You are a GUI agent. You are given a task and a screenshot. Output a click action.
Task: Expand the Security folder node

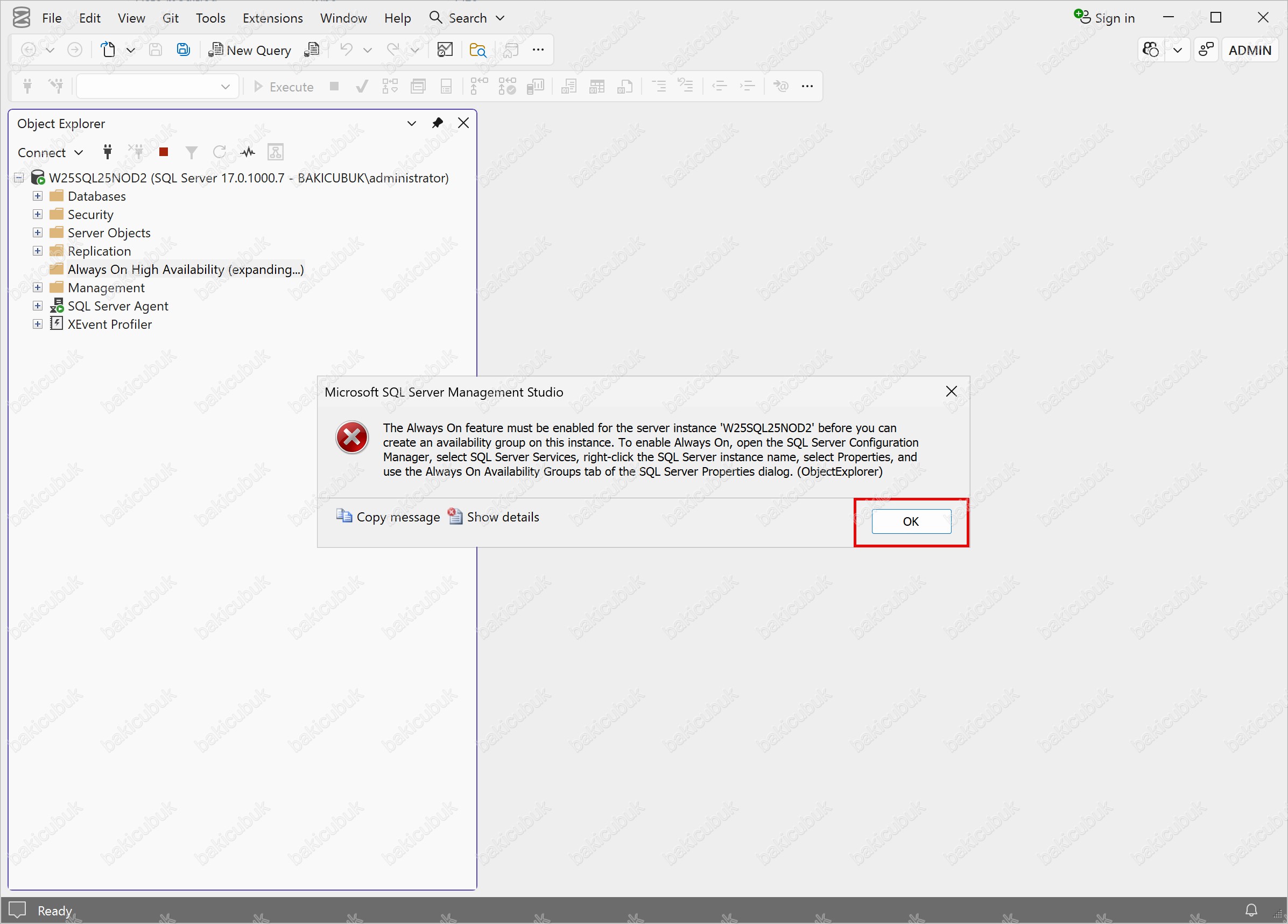(38, 214)
